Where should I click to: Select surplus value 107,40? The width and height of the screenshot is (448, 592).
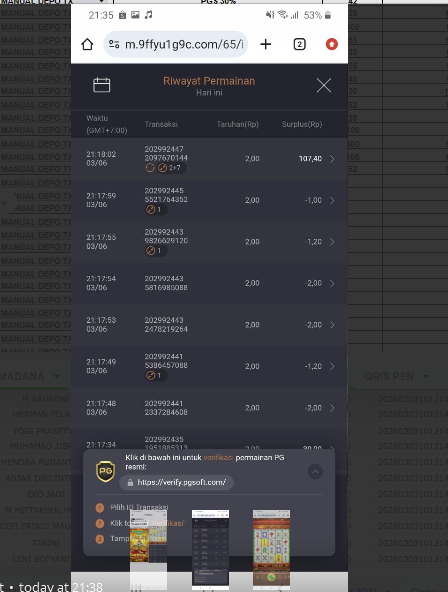[310, 159]
